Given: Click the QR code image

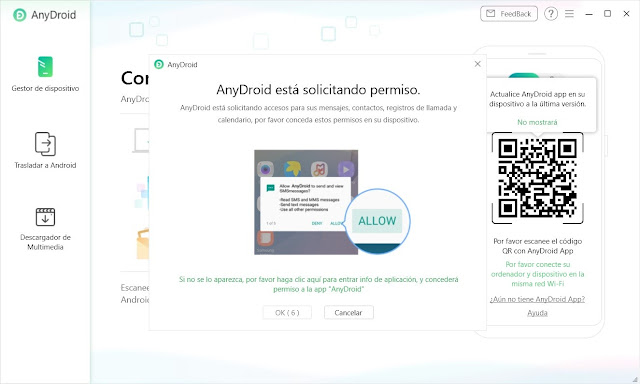Looking at the screenshot, I should pos(537,178).
